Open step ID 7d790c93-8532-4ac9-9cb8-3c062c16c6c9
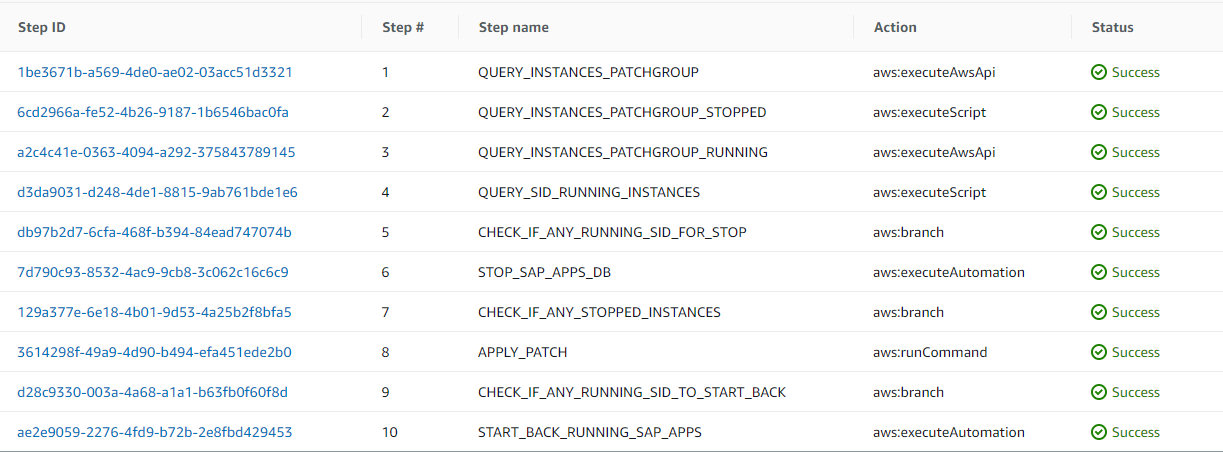 pos(153,272)
